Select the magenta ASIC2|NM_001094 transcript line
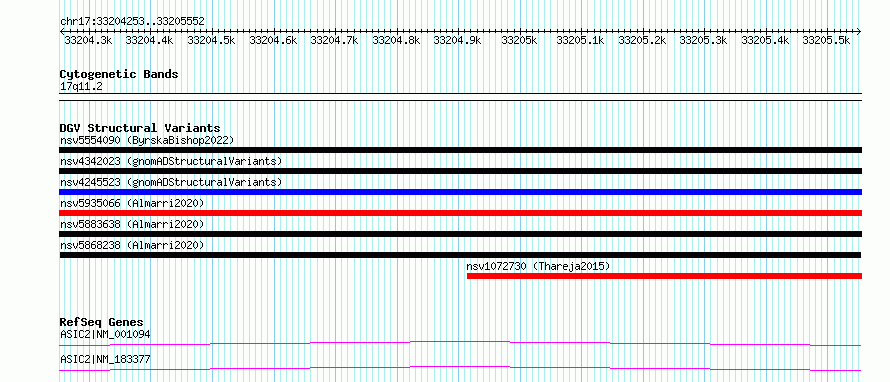The height and width of the screenshot is (382, 890). pyautogui.click(x=460, y=343)
